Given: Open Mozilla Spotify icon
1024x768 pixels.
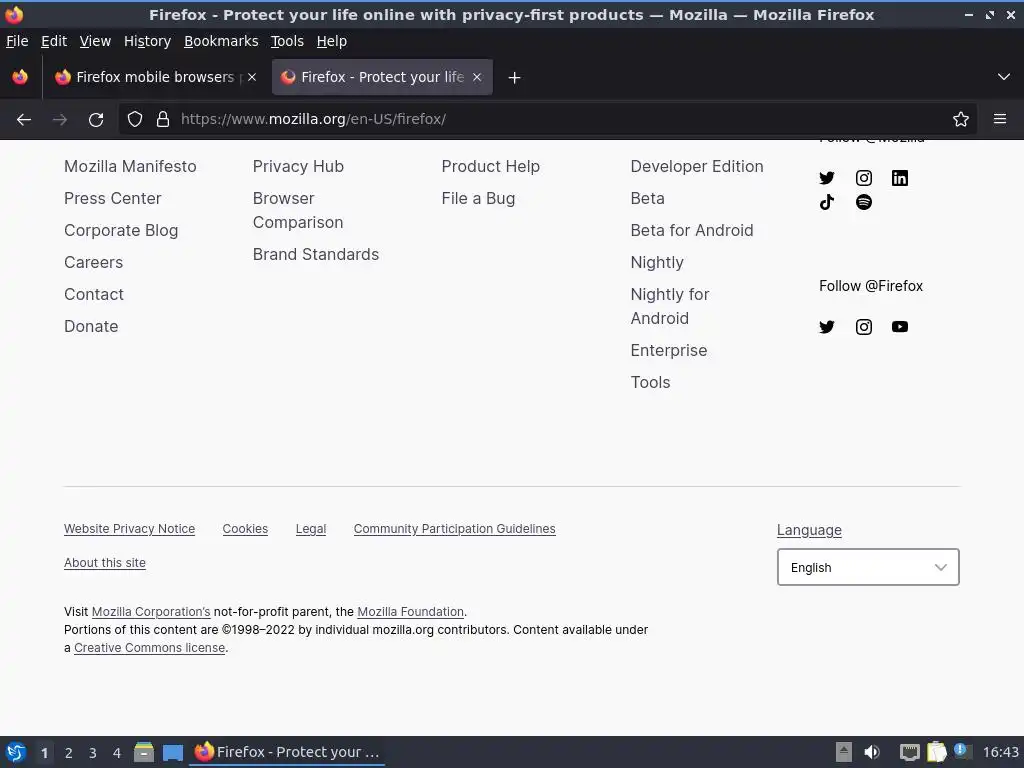Looking at the screenshot, I should 863,202.
